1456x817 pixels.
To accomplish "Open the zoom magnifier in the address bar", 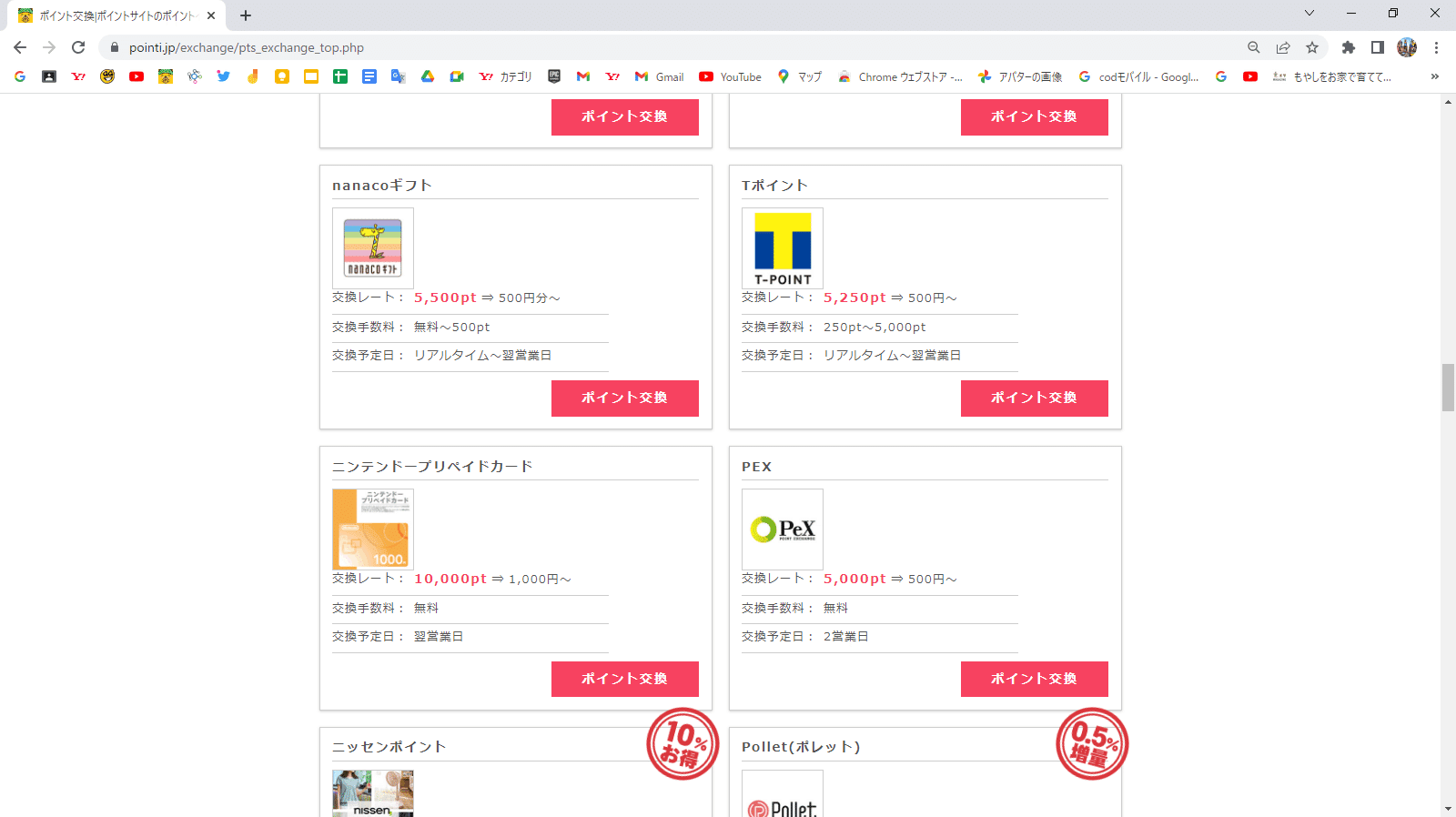I will coord(1254,47).
